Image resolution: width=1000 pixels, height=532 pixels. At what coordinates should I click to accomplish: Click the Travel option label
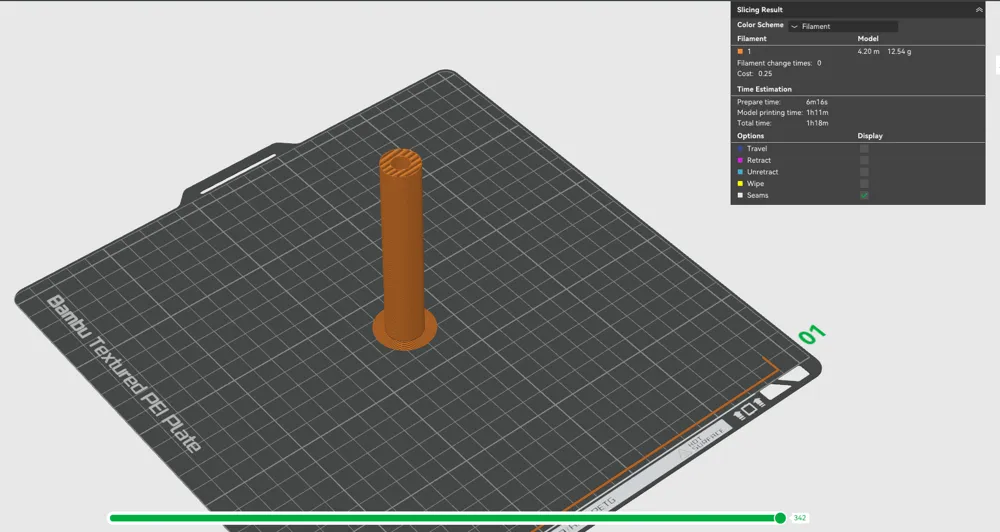(x=757, y=149)
